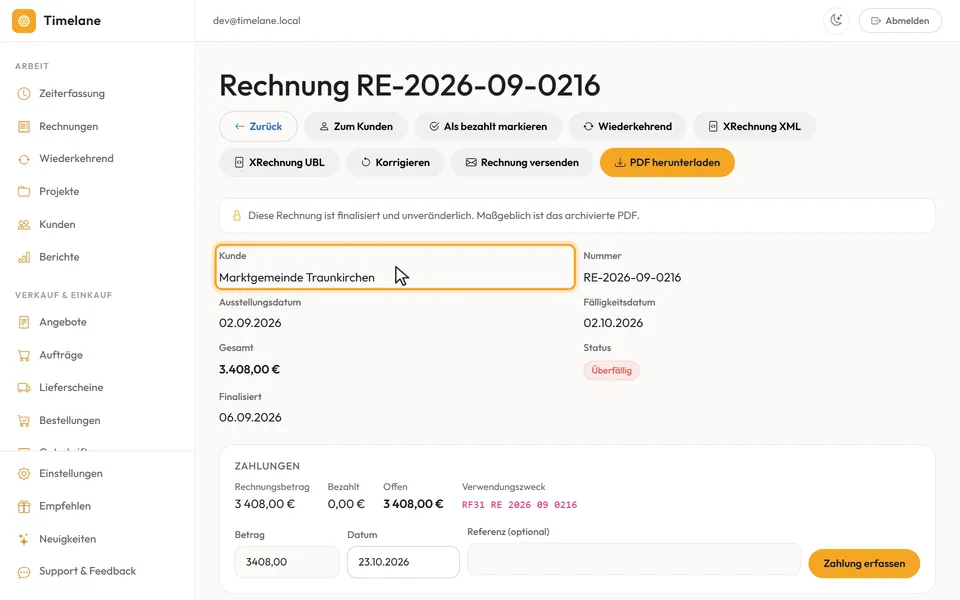Open Support & Feedback chat icon

pos(24,572)
